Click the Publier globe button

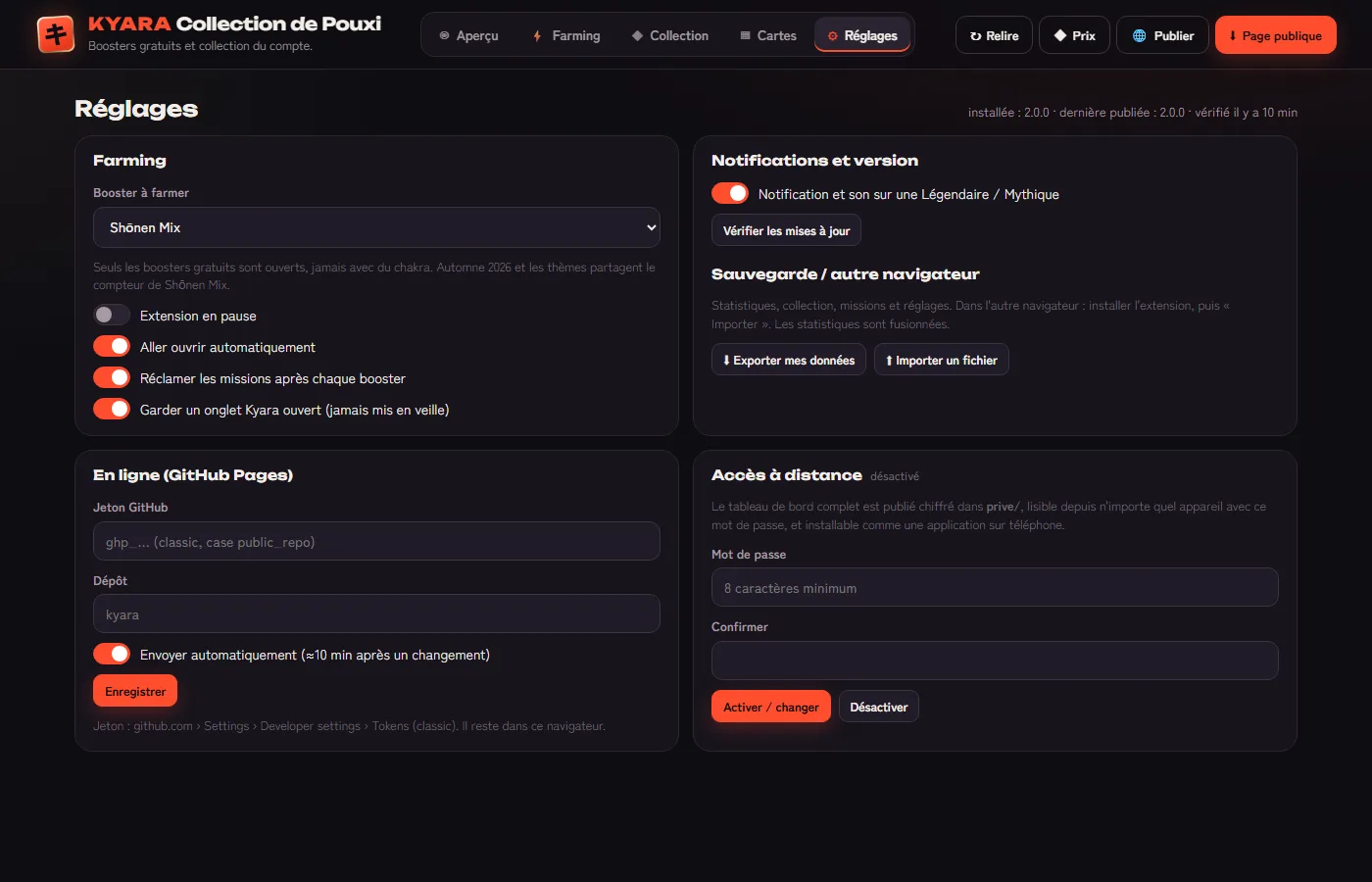tap(1162, 35)
